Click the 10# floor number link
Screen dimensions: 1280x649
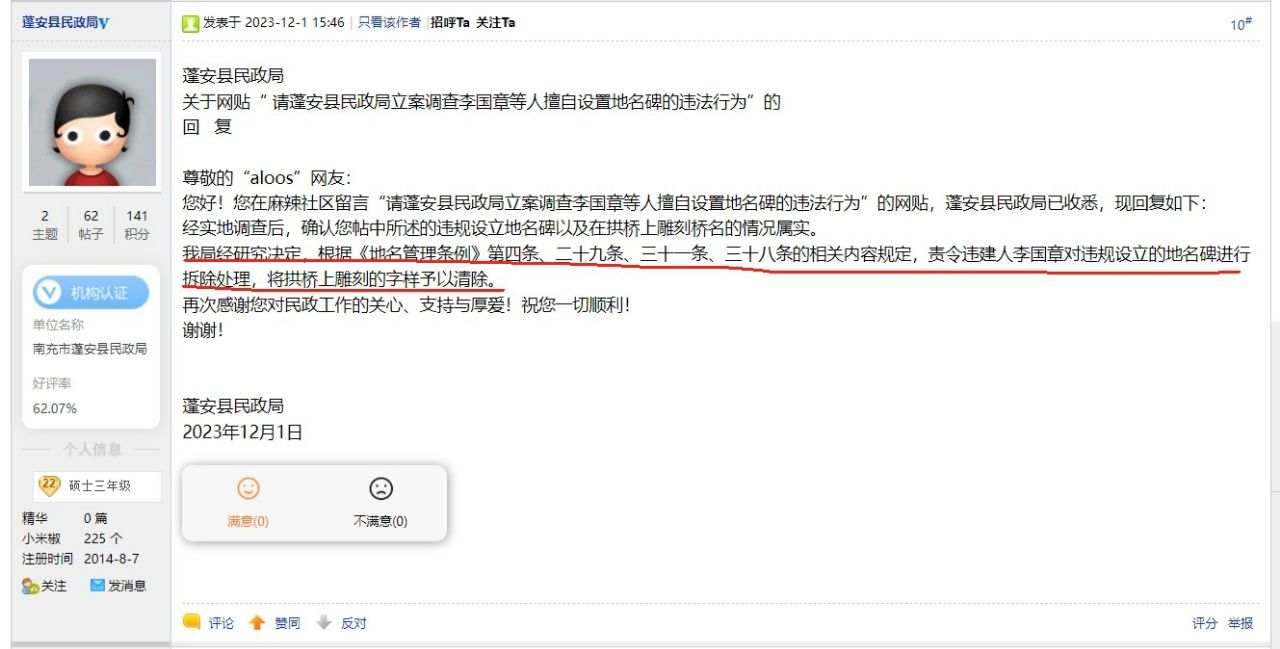point(1241,24)
